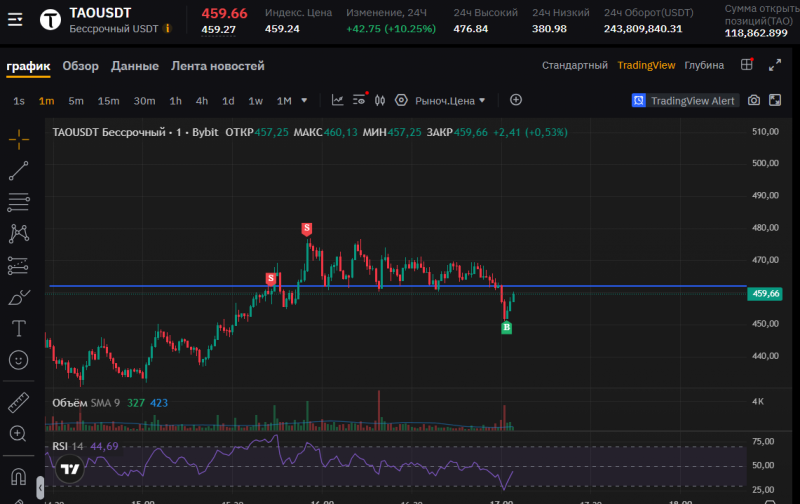
Task: Select the XABCD pattern tool
Action: tap(18, 234)
